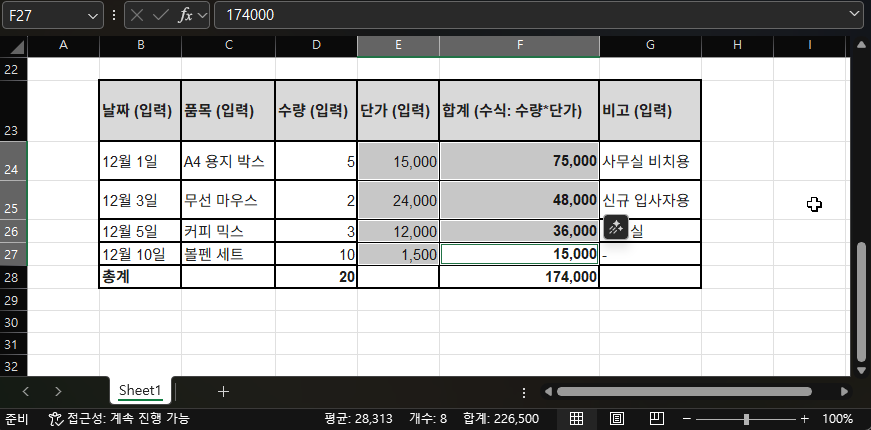Click the Cancel X icon in formula bar
Screen dimensions: 871x430
pos(137,15)
